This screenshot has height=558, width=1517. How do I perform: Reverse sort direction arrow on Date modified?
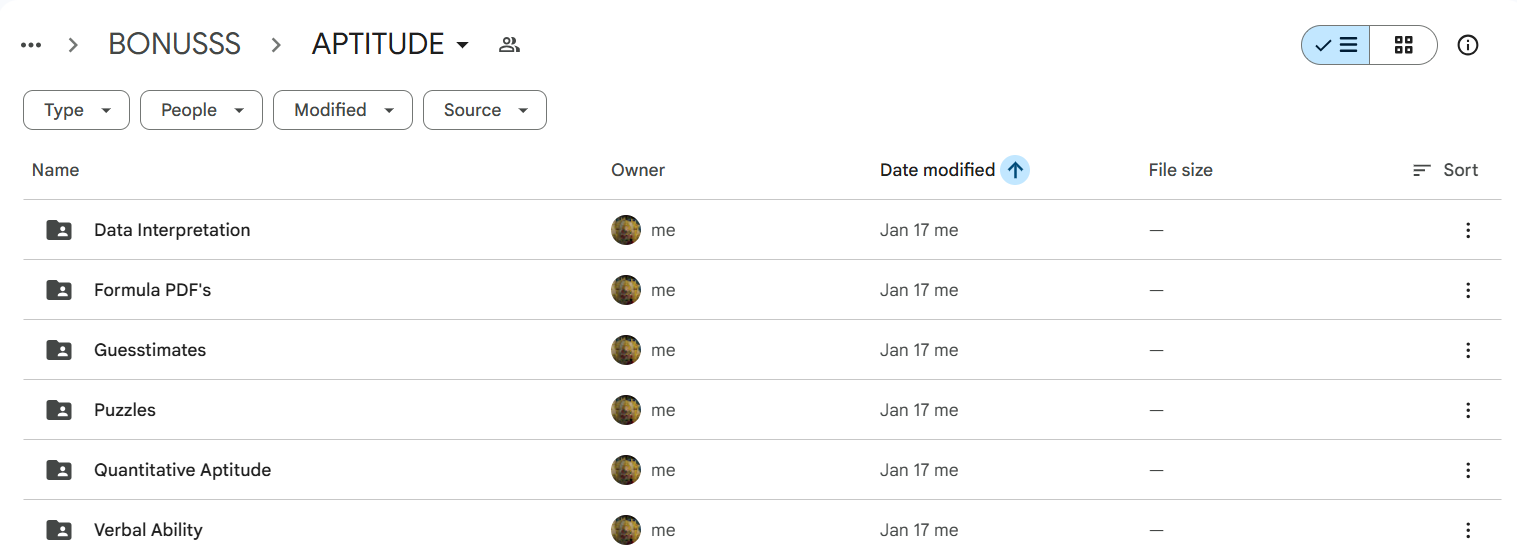pyautogui.click(x=1015, y=170)
